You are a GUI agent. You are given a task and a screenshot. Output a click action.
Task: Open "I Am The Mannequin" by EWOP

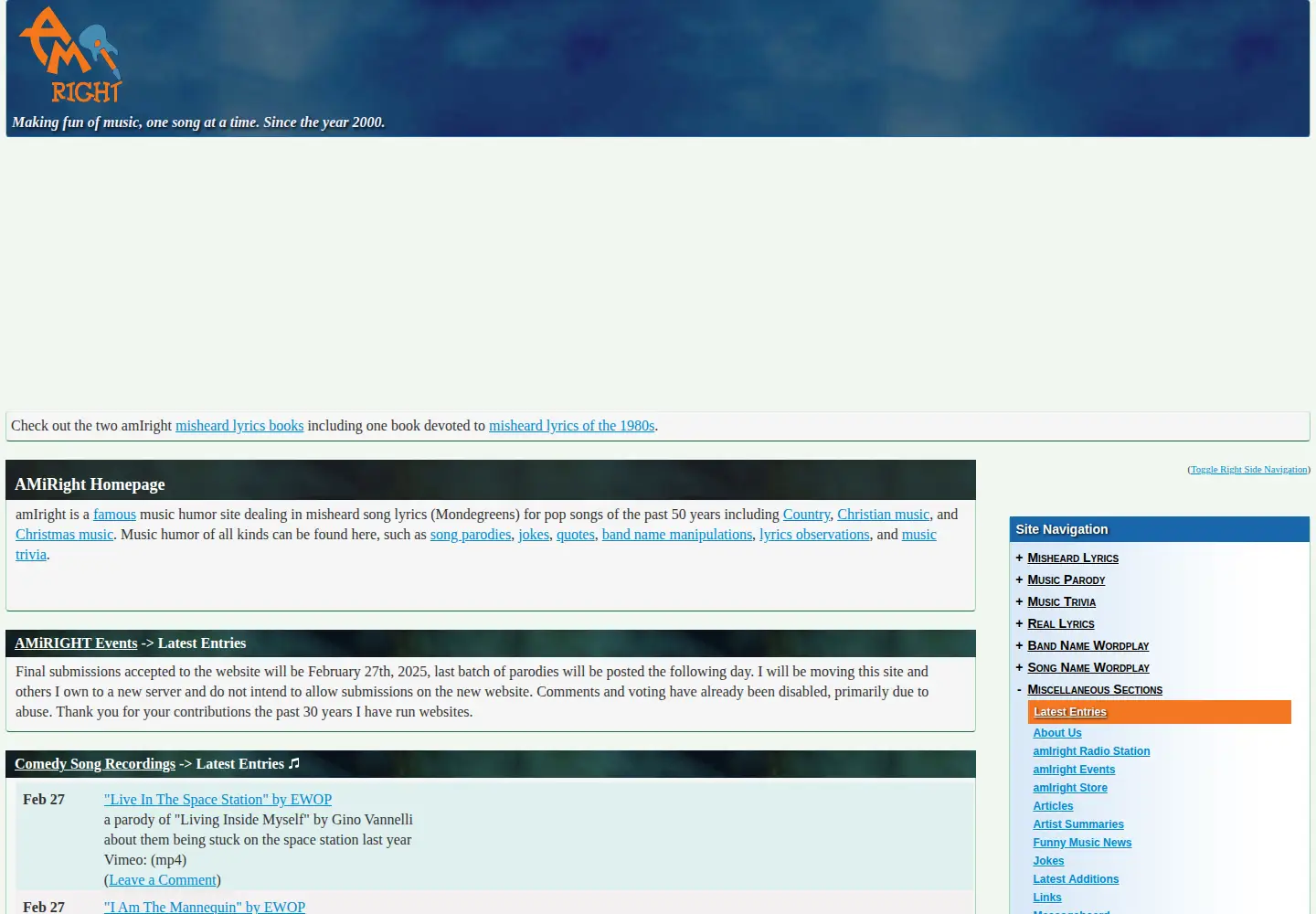pyautogui.click(x=205, y=907)
